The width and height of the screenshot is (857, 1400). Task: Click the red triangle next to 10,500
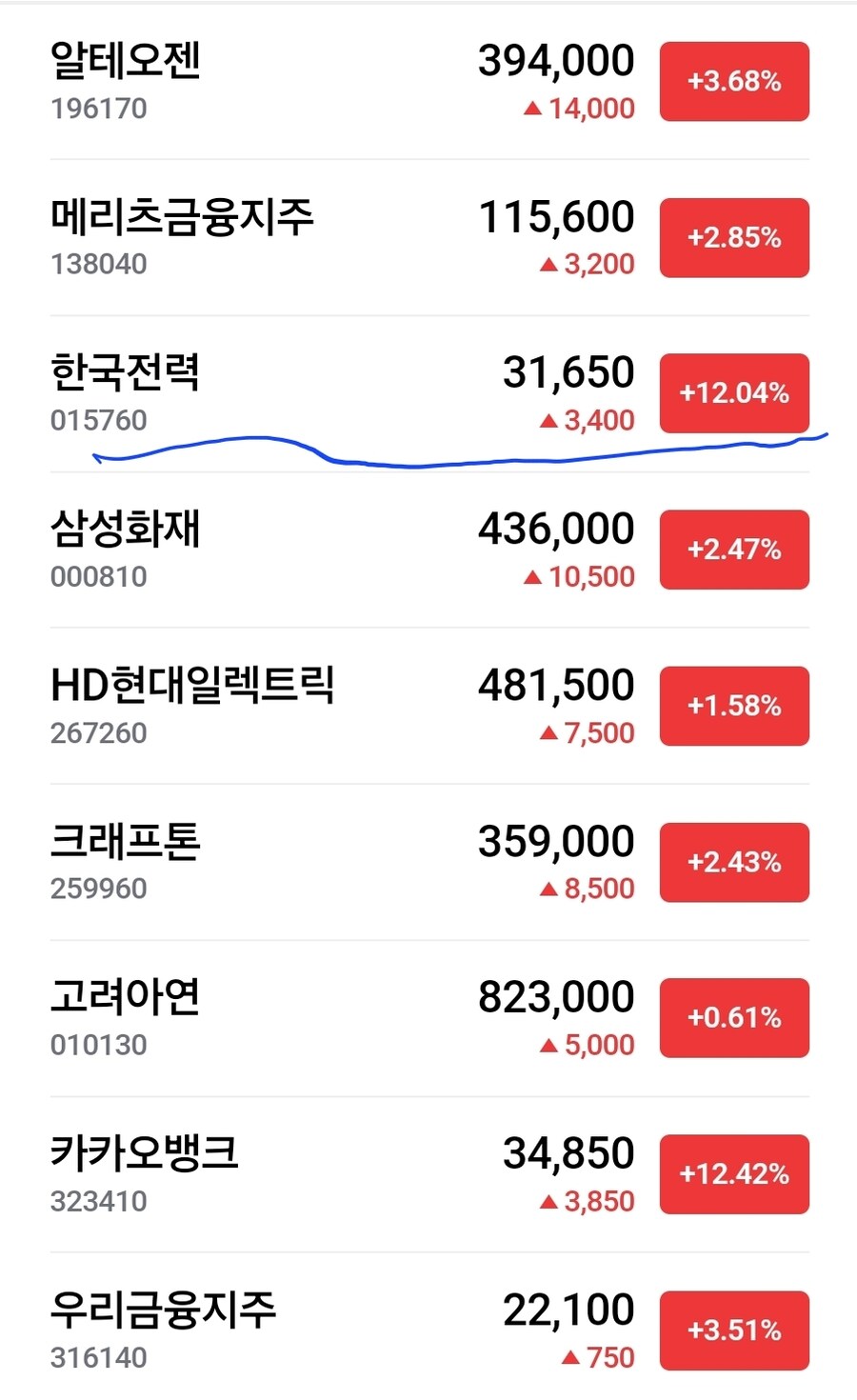tap(532, 578)
